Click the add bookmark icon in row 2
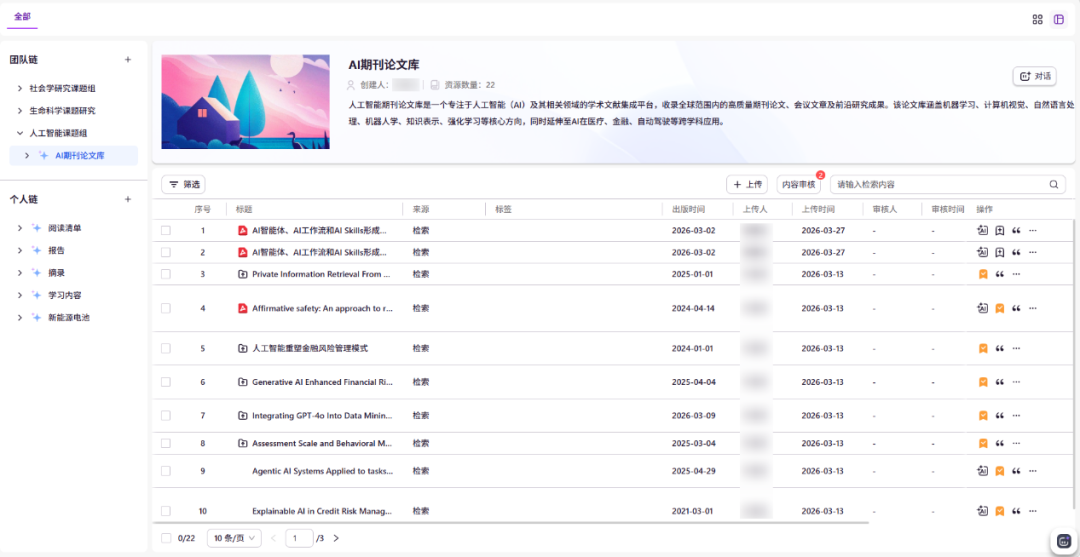Screen dimensions: 1080x557 (x=999, y=253)
